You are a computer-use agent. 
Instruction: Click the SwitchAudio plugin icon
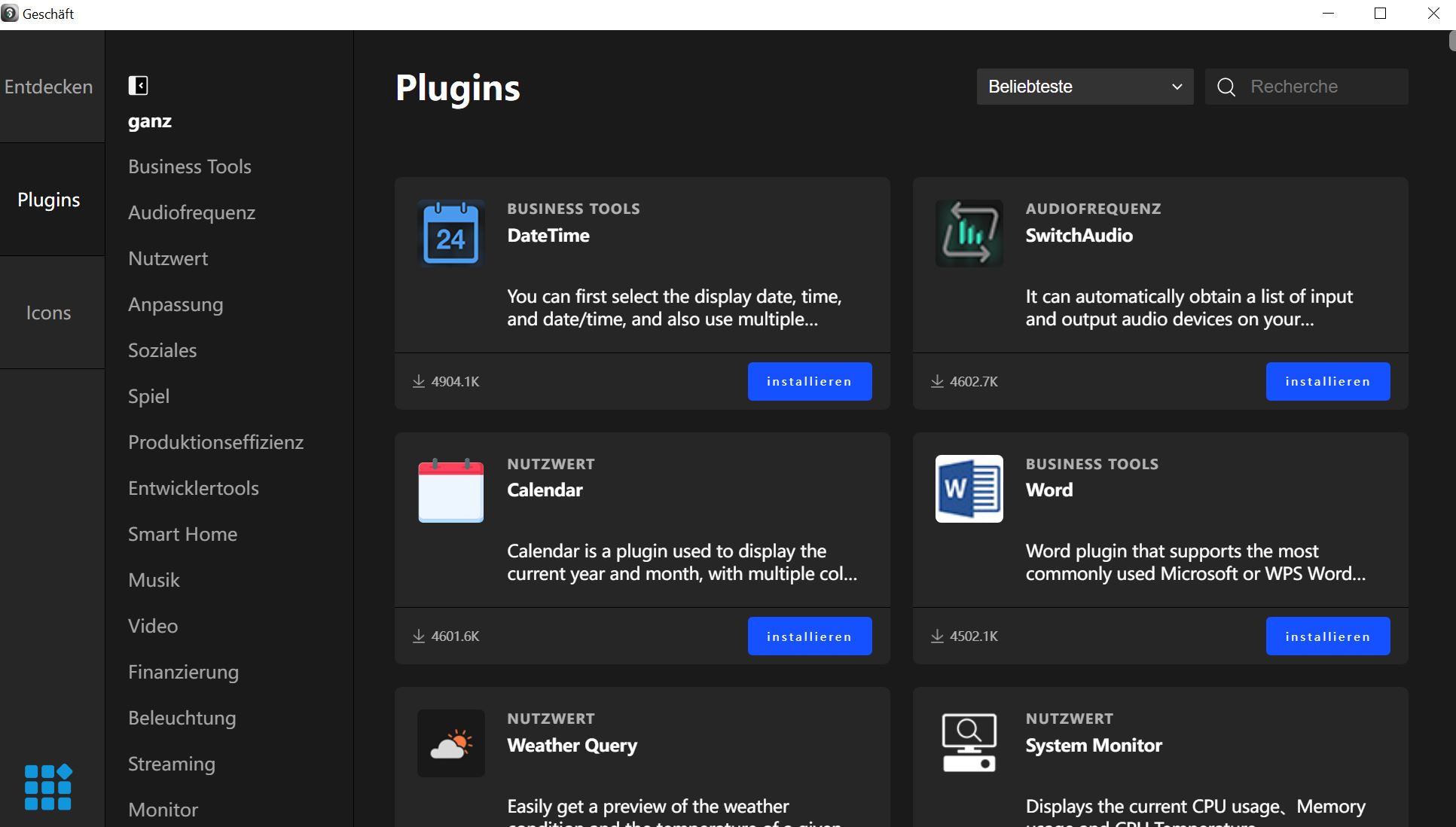[x=969, y=233]
